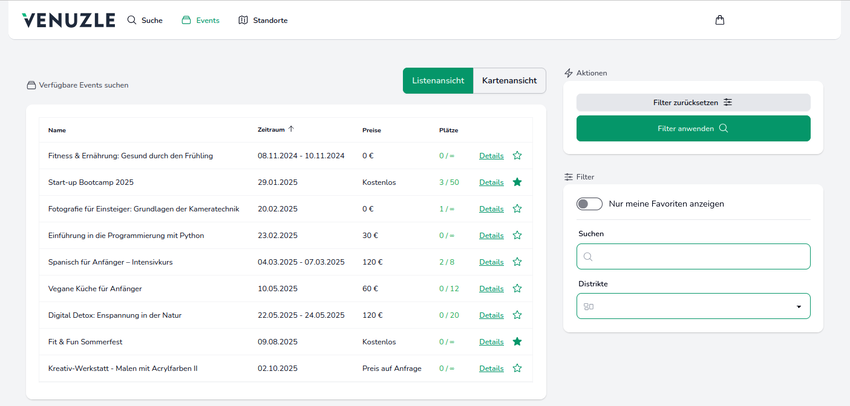Star the Fotografie für Einsteiger event

[x=517, y=209]
